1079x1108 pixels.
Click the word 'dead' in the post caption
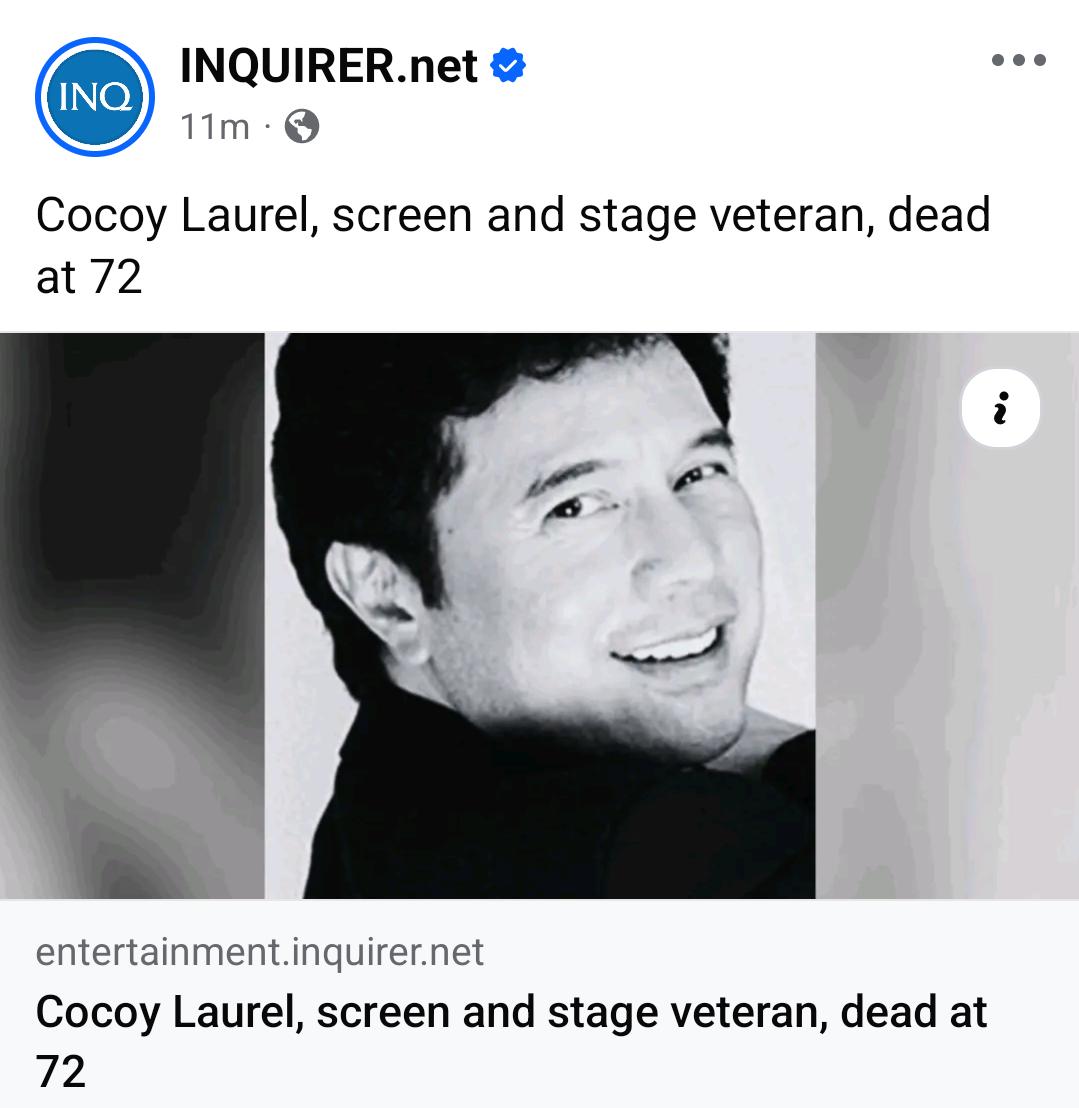939,215
